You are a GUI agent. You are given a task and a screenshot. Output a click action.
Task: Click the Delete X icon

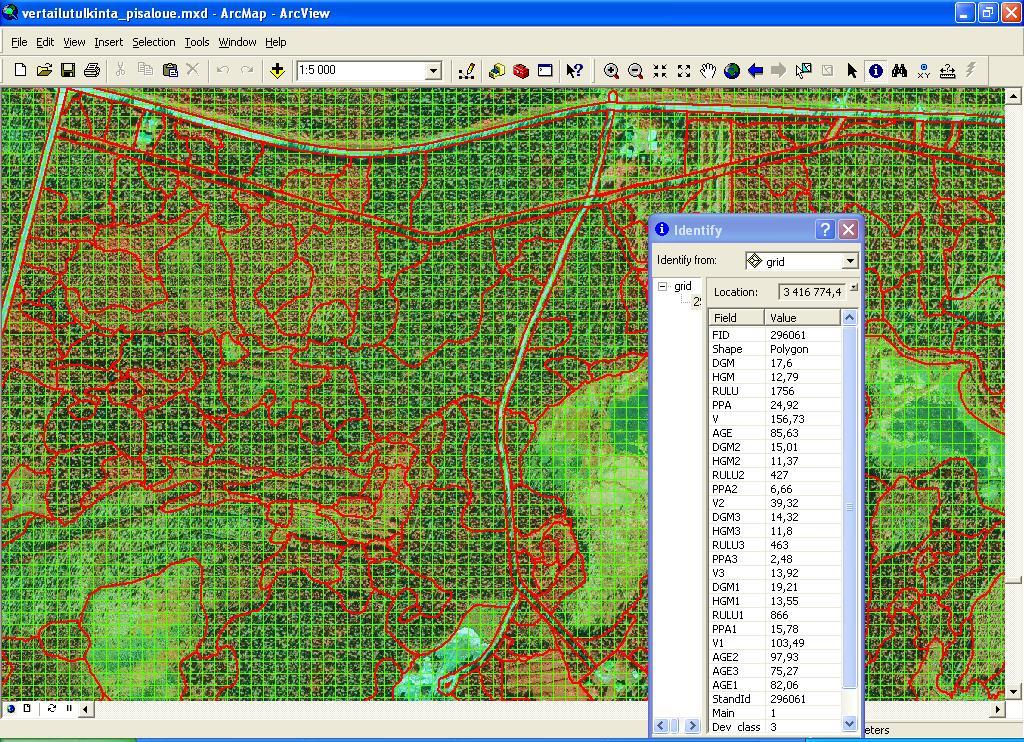(193, 69)
